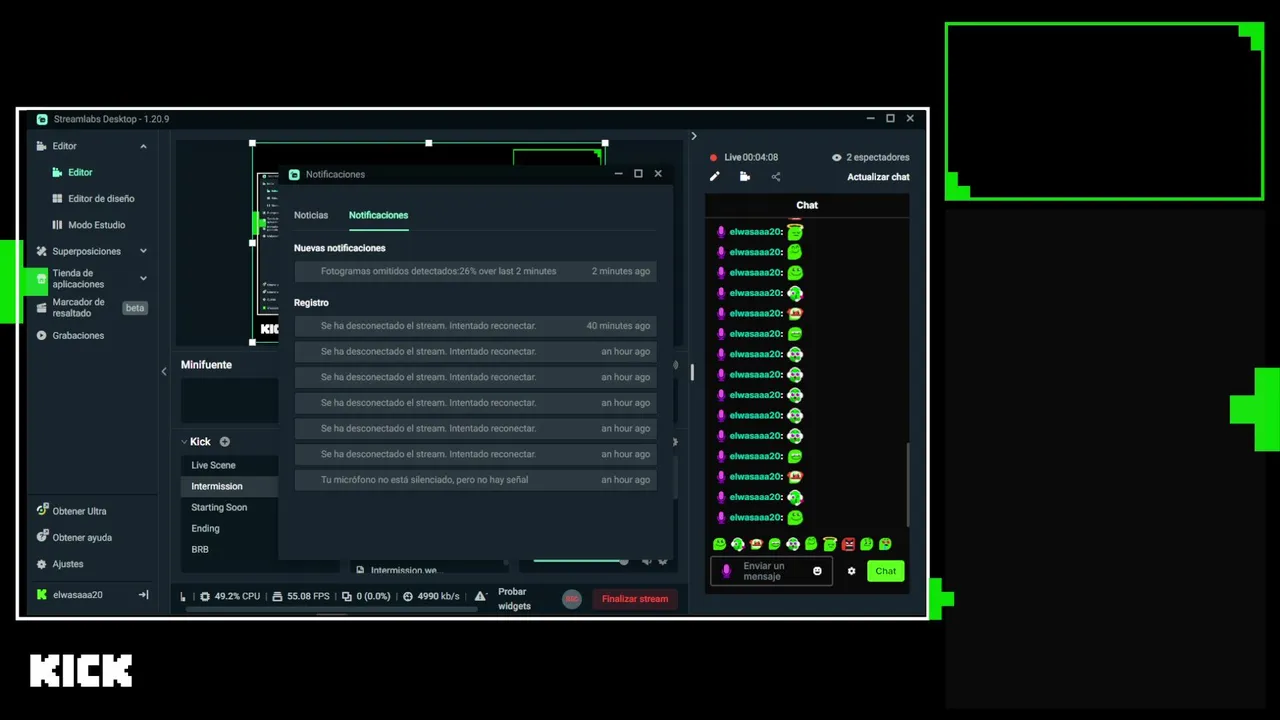Open Obtener ayuda
1280x720 pixels.
(x=82, y=537)
